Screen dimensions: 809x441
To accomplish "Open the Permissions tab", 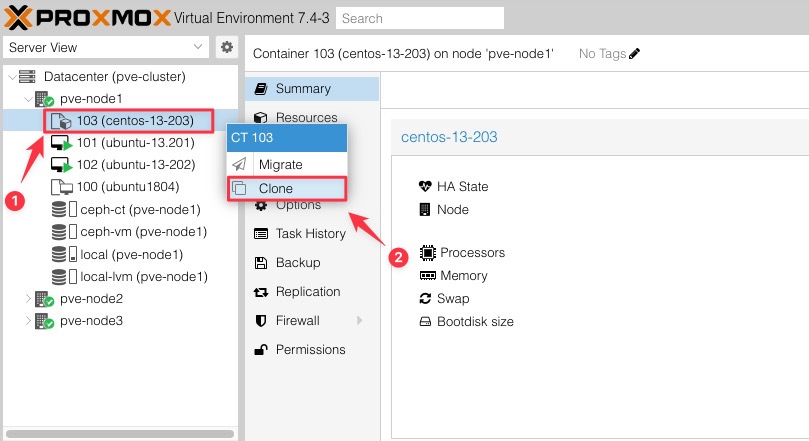I will tap(312, 349).
